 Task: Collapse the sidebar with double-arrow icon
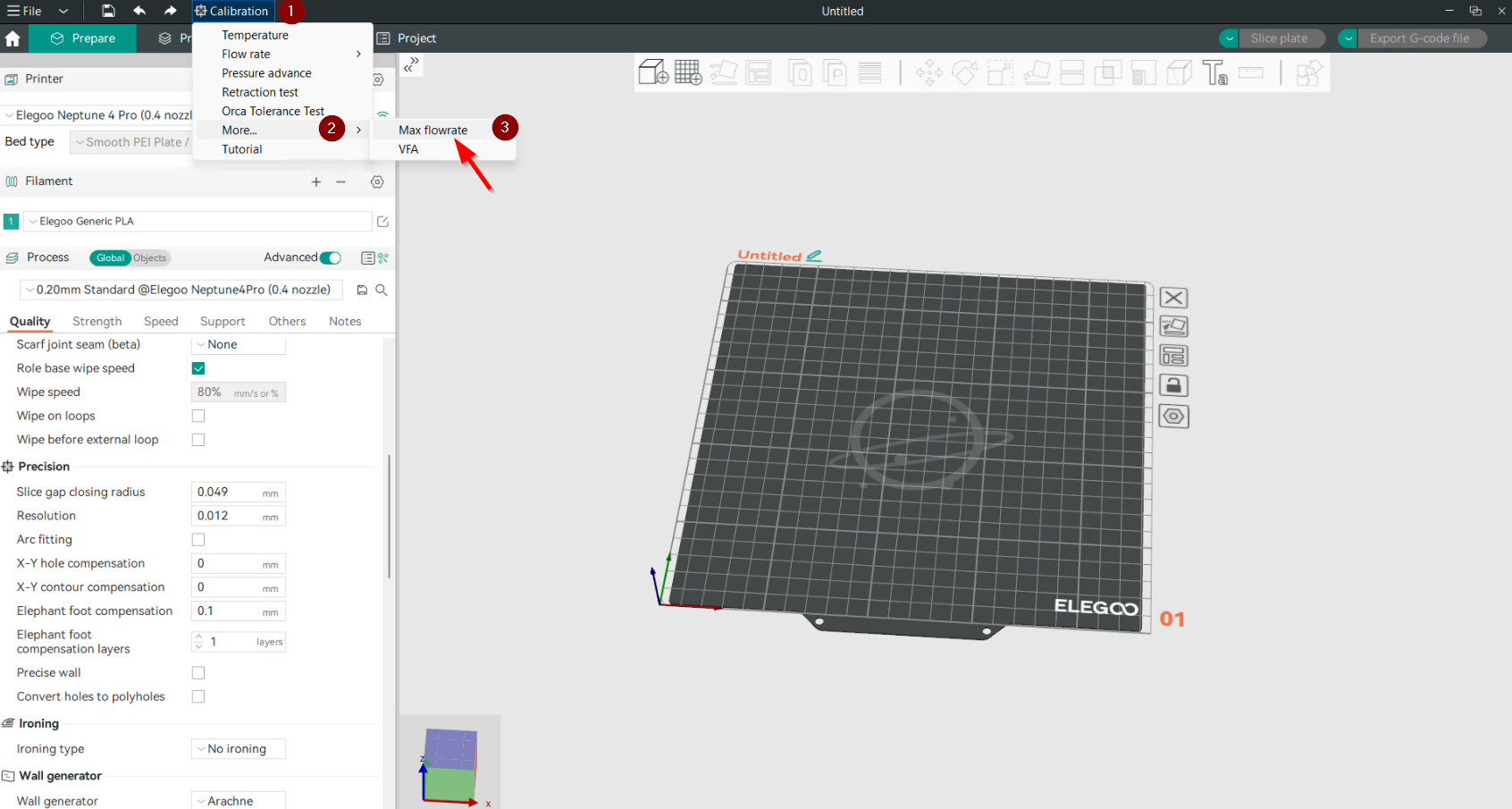(x=411, y=64)
